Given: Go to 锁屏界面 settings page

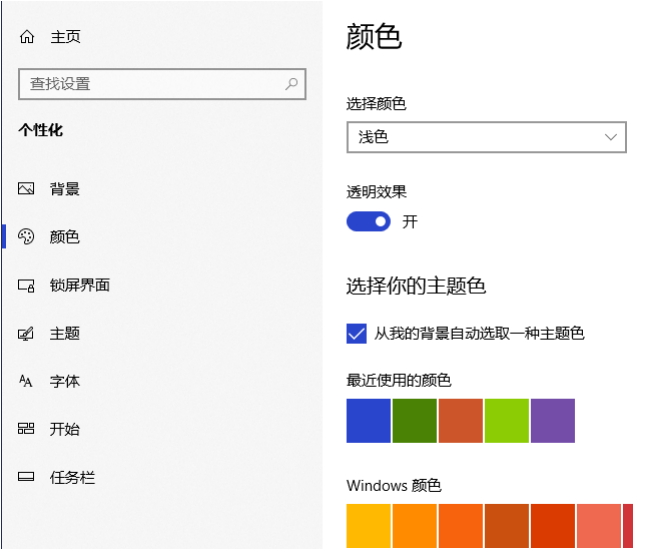Looking at the screenshot, I should (80, 286).
